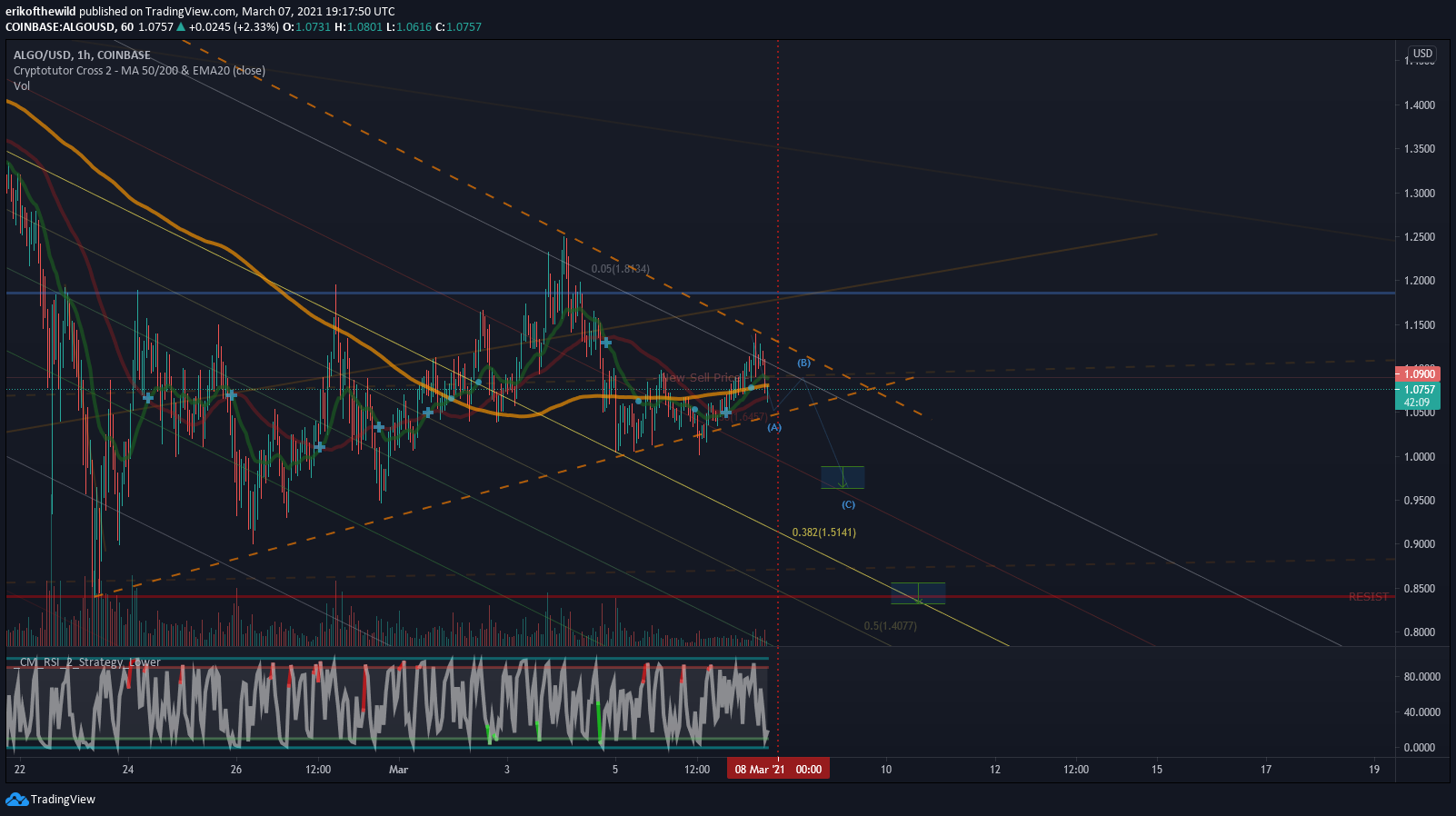The height and width of the screenshot is (816, 1456).
Task: Click the Vol indicator label
Action: click(x=22, y=85)
